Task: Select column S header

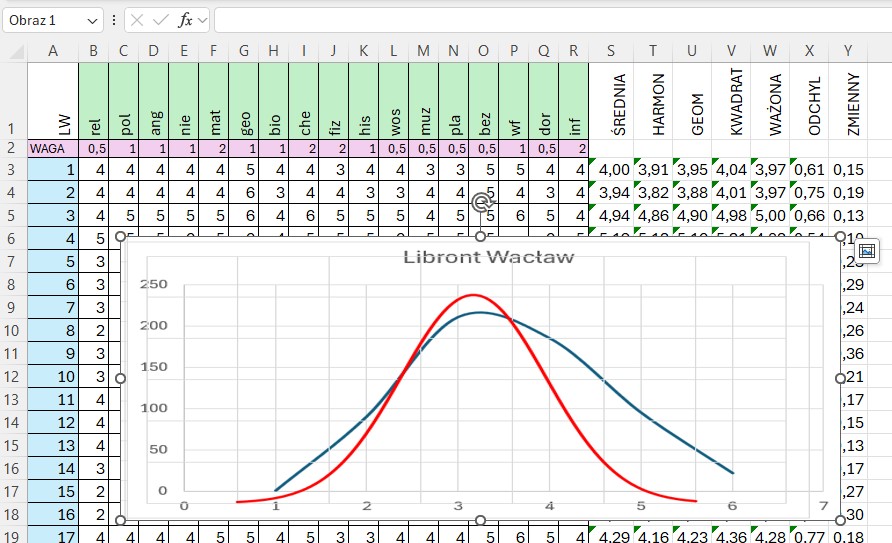Action: pyautogui.click(x=611, y=52)
